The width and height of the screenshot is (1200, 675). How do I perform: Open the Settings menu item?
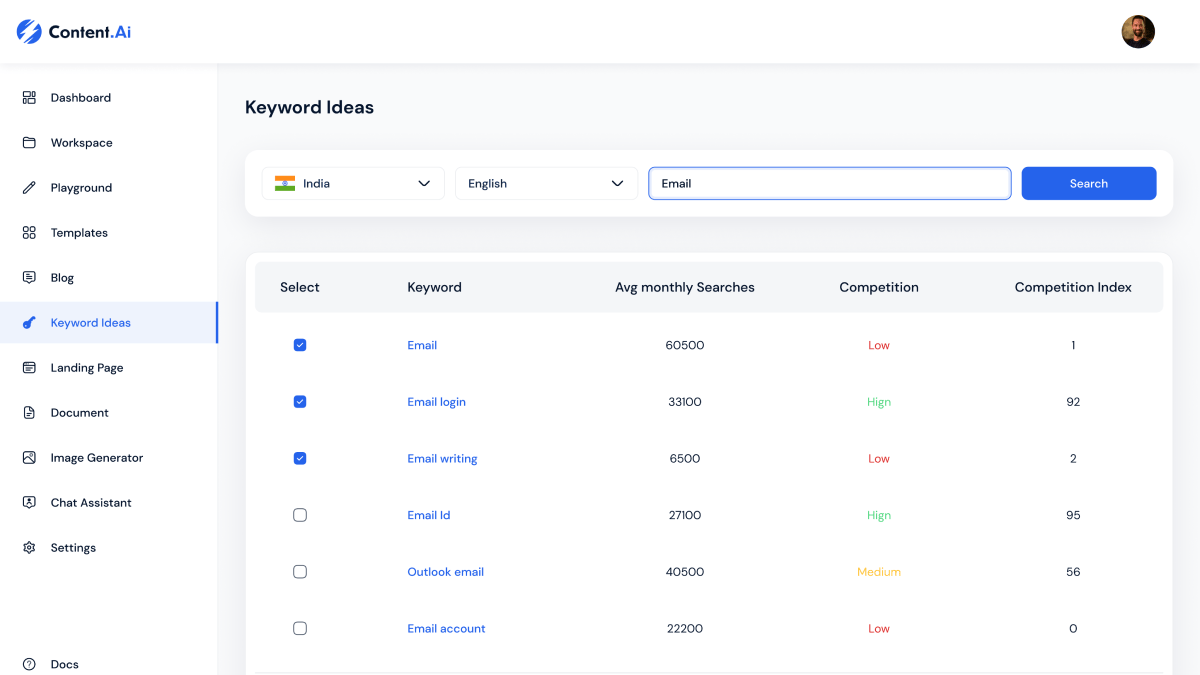click(x=73, y=547)
